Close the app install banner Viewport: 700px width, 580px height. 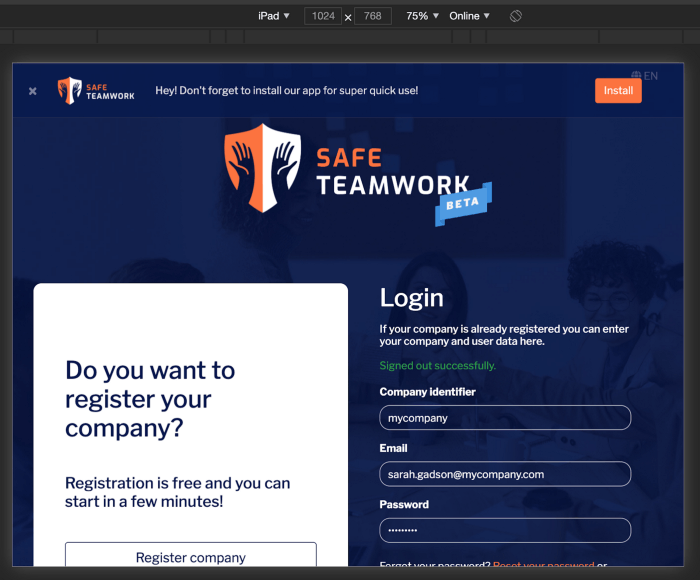(33, 91)
